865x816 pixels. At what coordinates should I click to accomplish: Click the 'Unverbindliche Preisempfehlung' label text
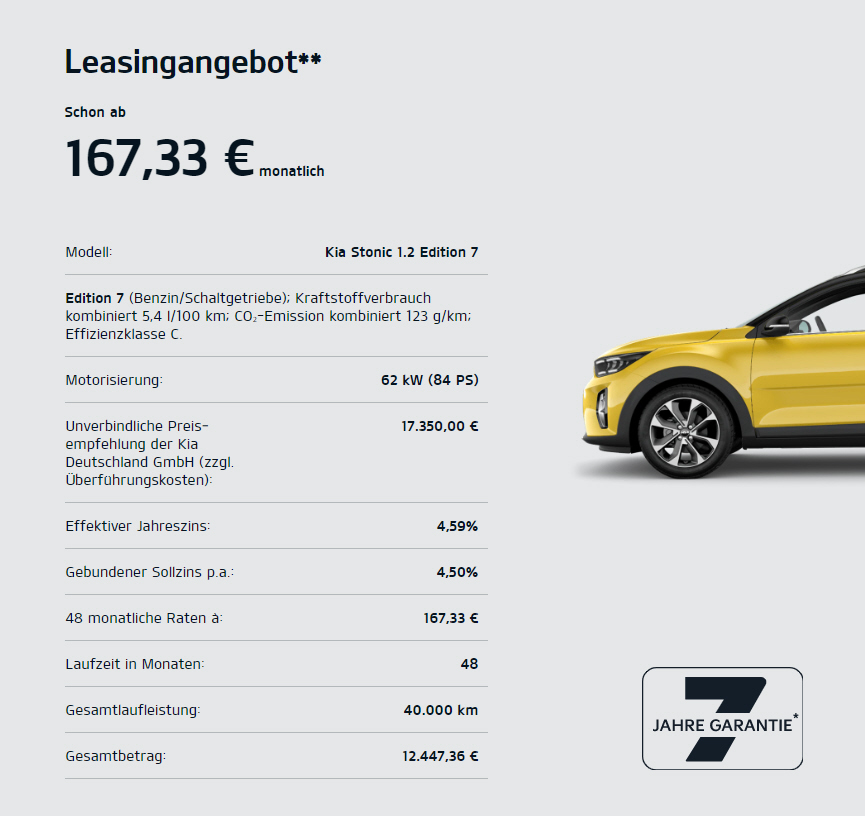[x=149, y=453]
